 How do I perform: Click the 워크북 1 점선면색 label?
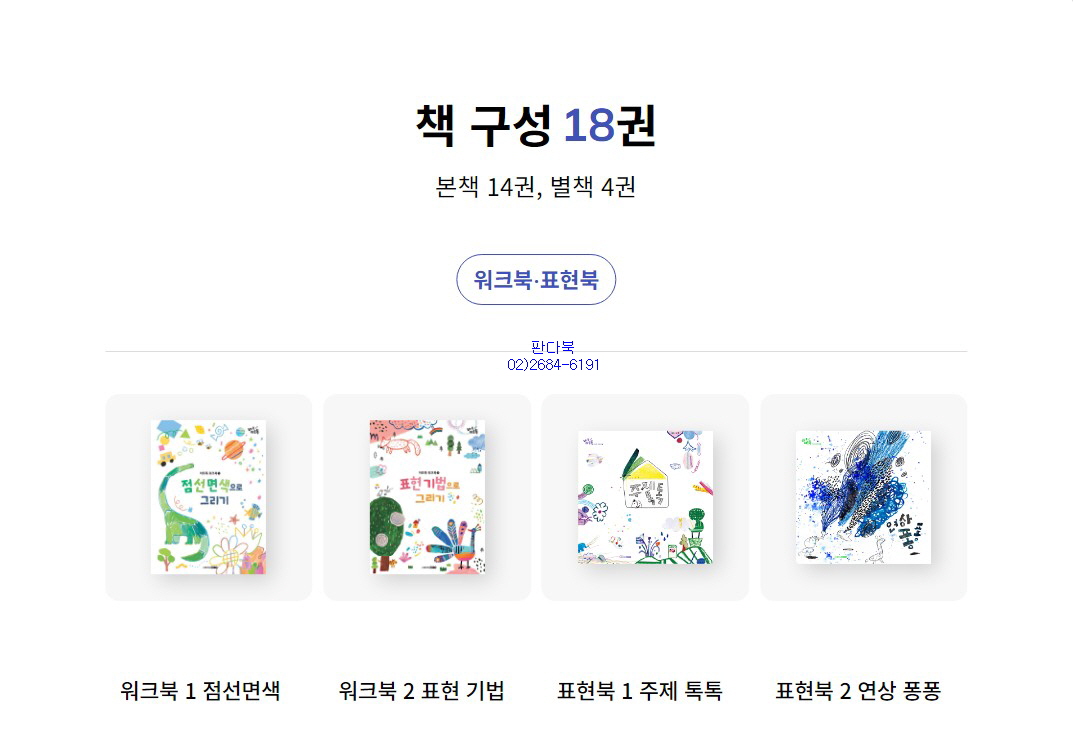click(x=200, y=691)
